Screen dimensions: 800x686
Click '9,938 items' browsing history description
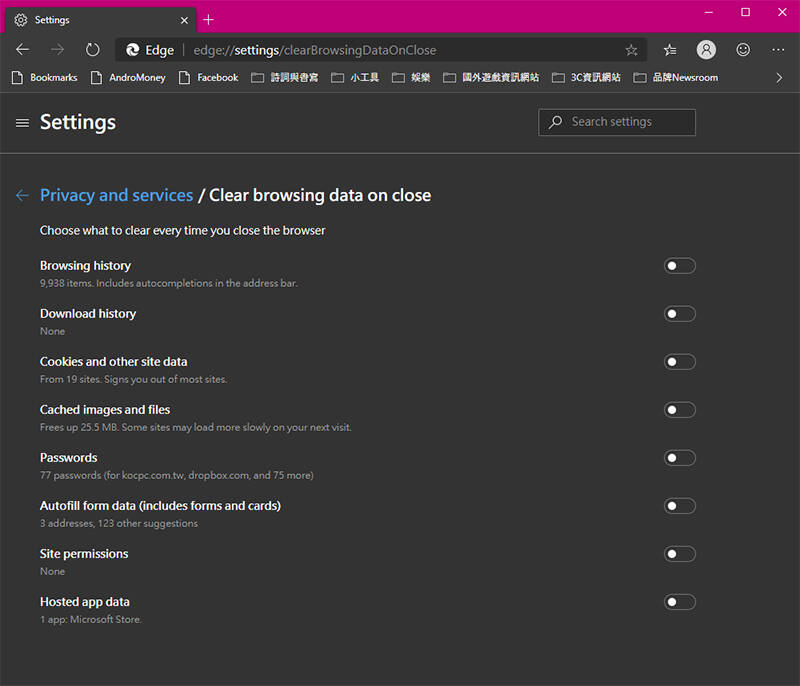[x=168, y=283]
